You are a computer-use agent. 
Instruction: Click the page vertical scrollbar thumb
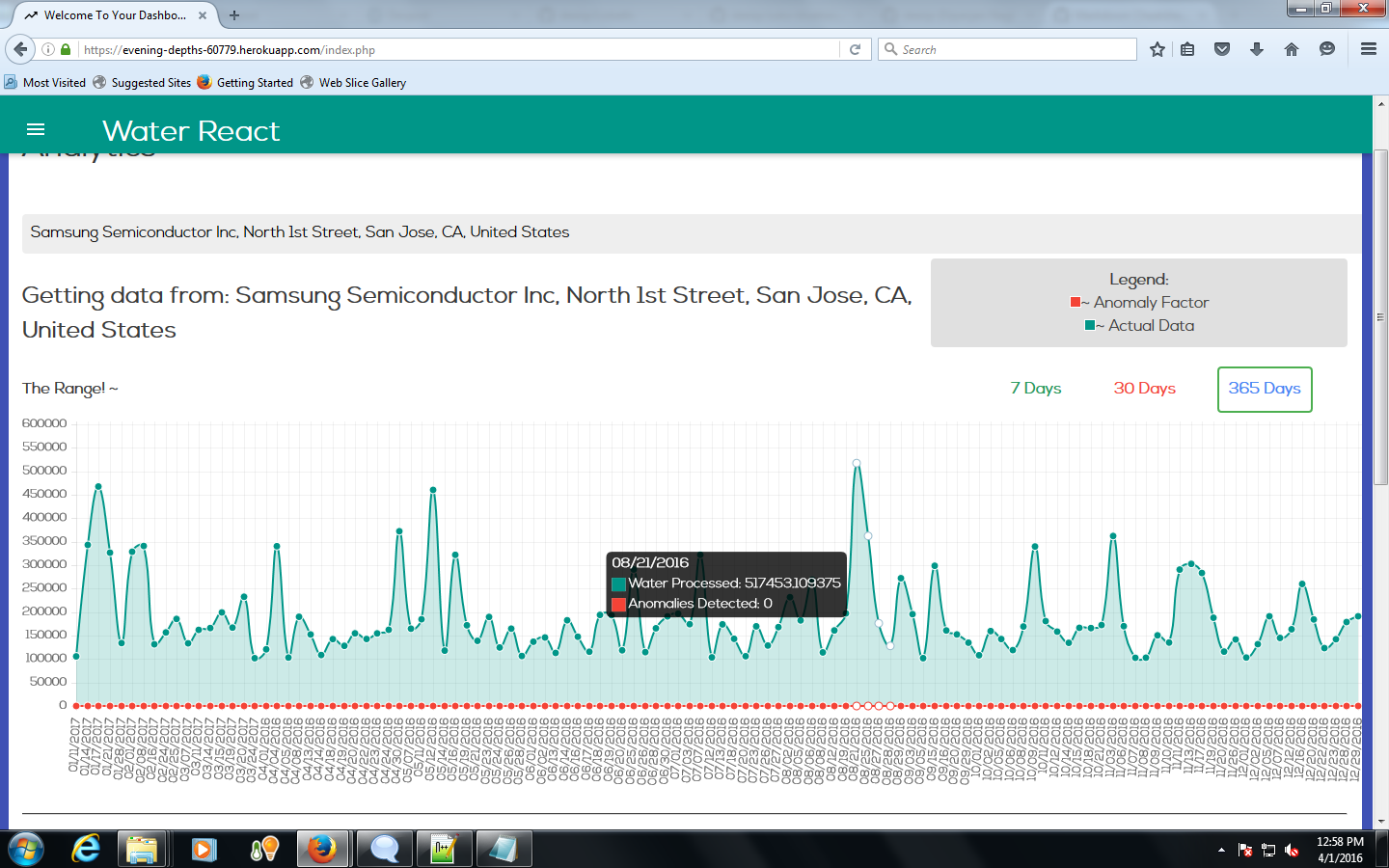tap(1380, 317)
